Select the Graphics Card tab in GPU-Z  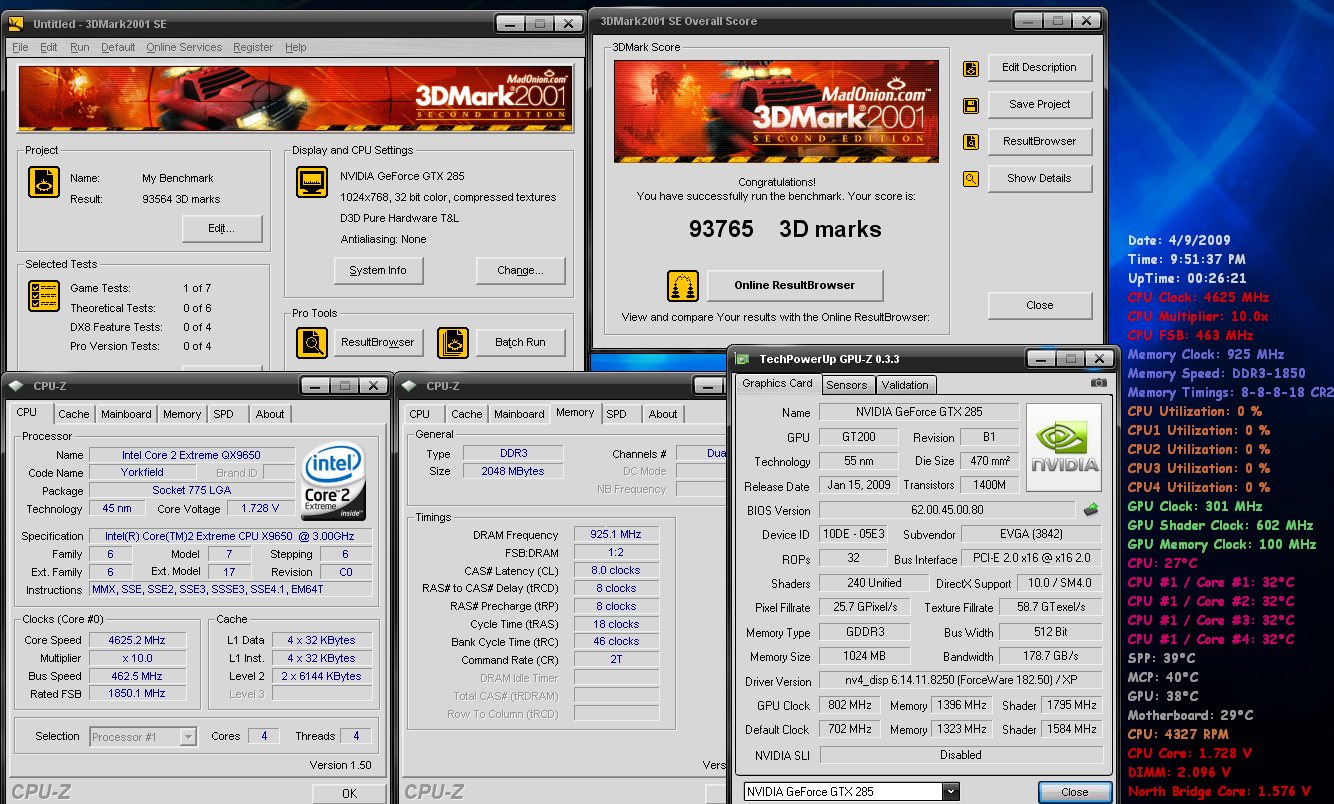778,383
